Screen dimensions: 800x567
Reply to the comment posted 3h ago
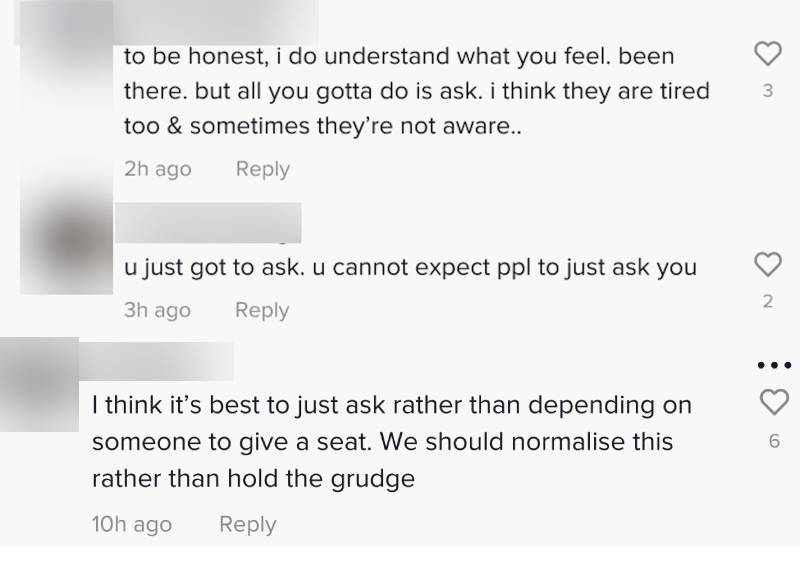point(262,310)
